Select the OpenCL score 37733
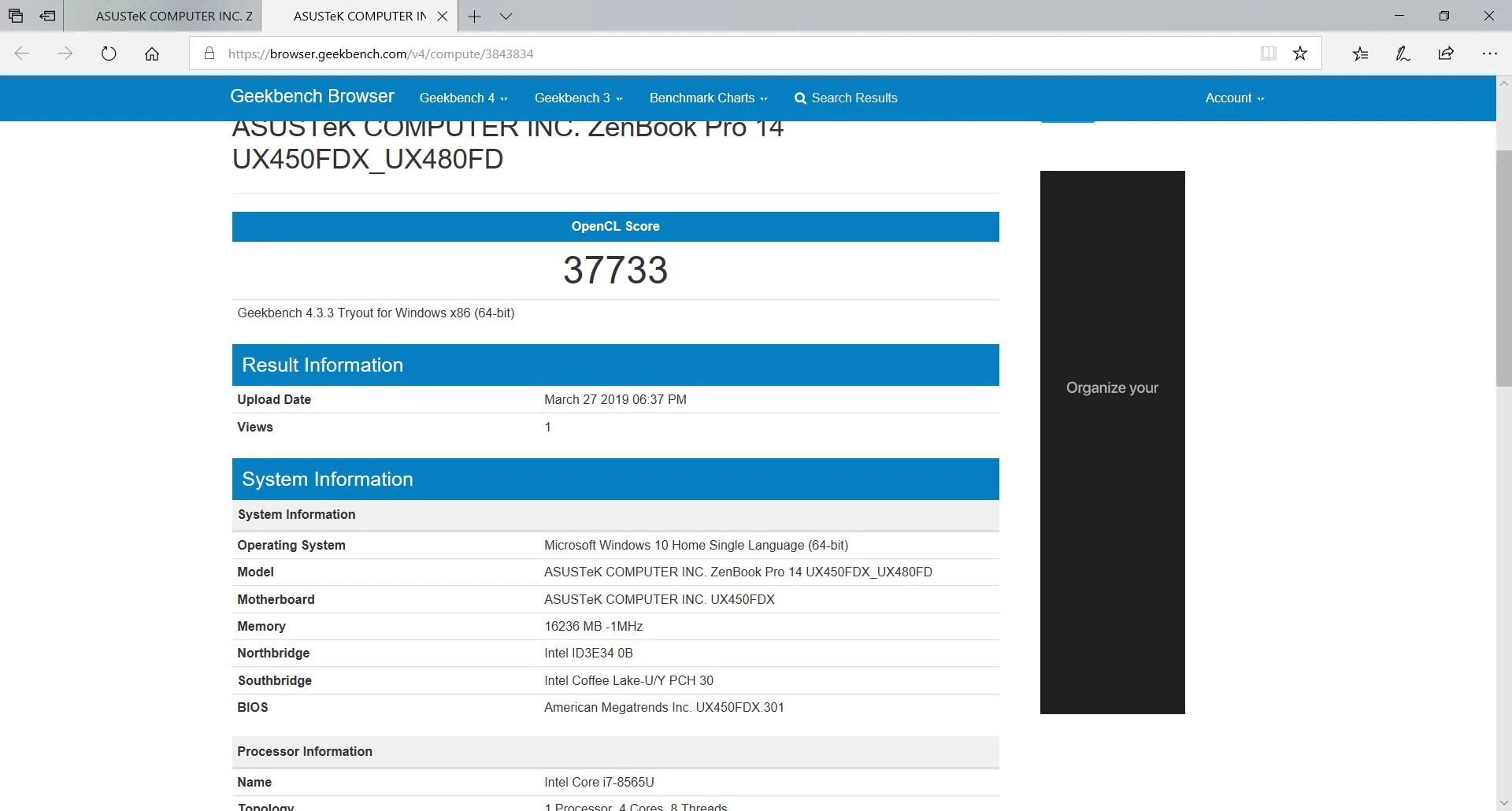 pyautogui.click(x=615, y=270)
